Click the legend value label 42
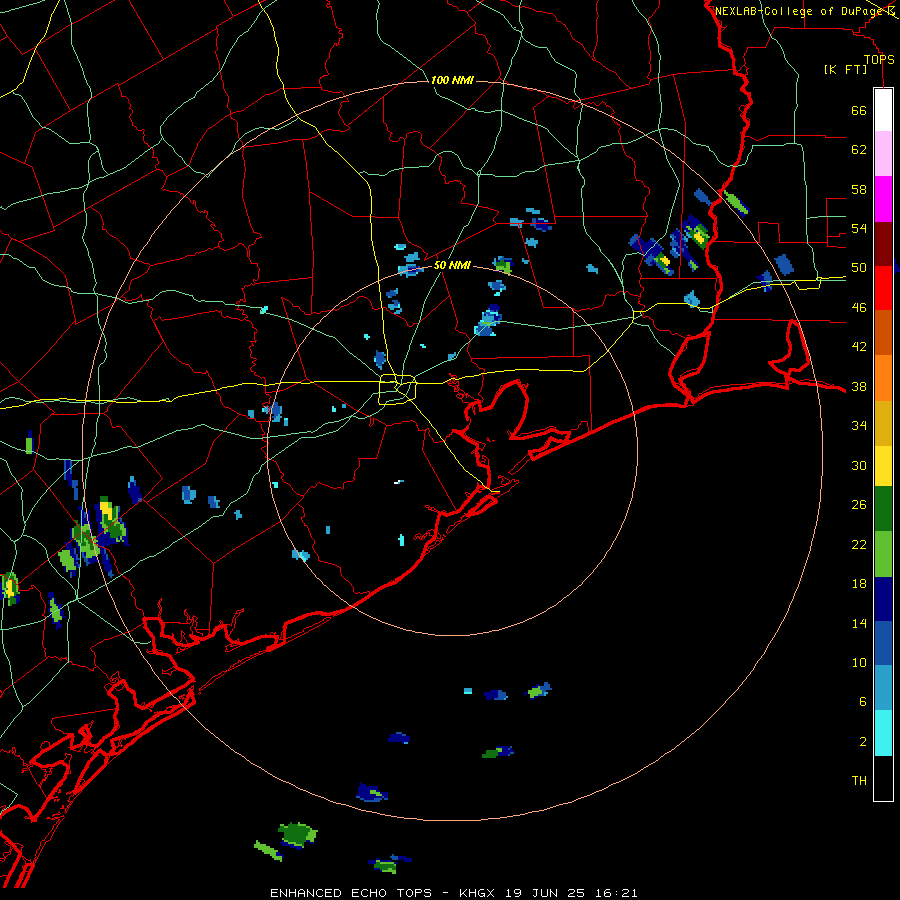The width and height of the screenshot is (900, 900). click(859, 347)
